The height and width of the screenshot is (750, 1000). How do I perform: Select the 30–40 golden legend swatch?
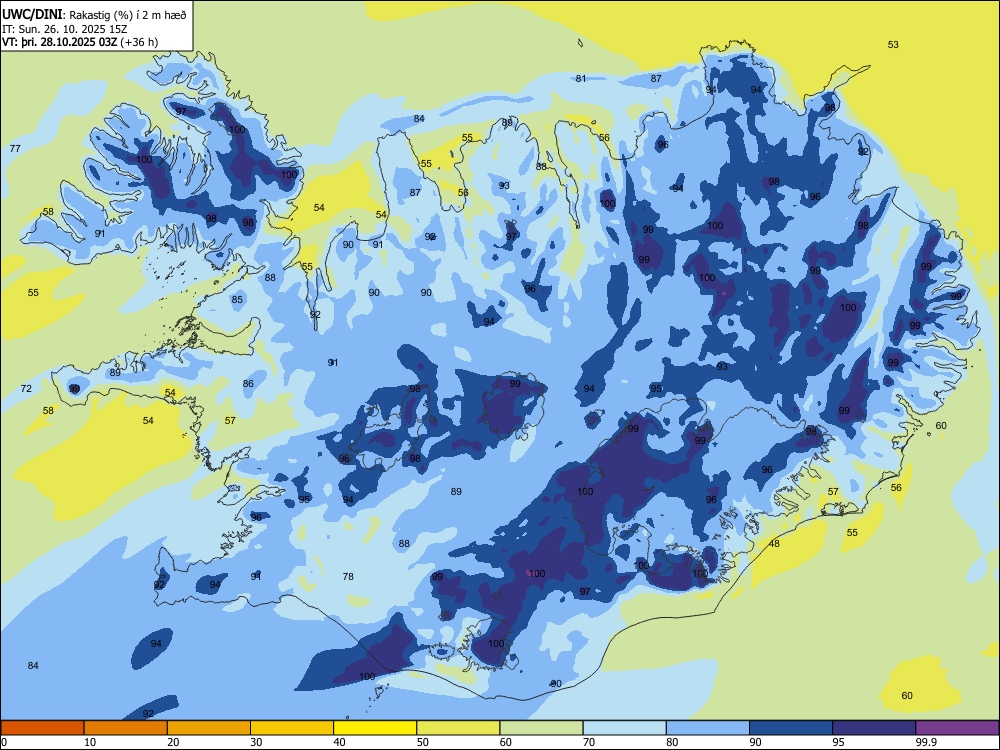pyautogui.click(x=292, y=728)
